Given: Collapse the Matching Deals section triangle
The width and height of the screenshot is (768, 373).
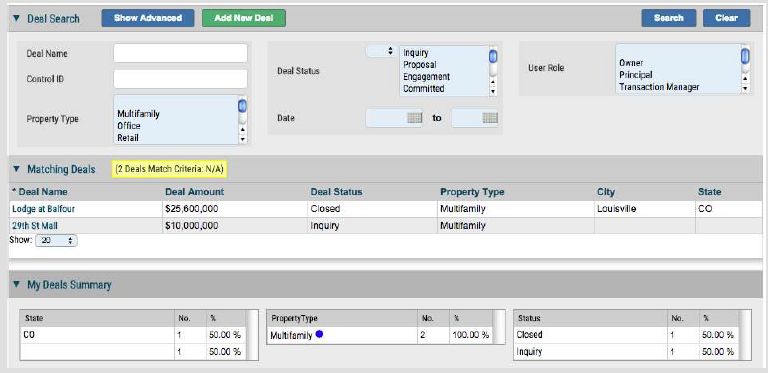Looking at the screenshot, I should click(17, 169).
